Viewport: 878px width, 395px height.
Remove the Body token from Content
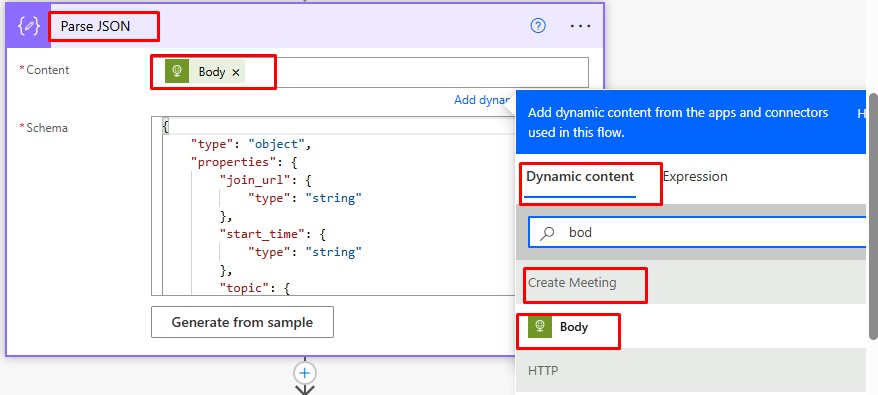[x=236, y=72]
